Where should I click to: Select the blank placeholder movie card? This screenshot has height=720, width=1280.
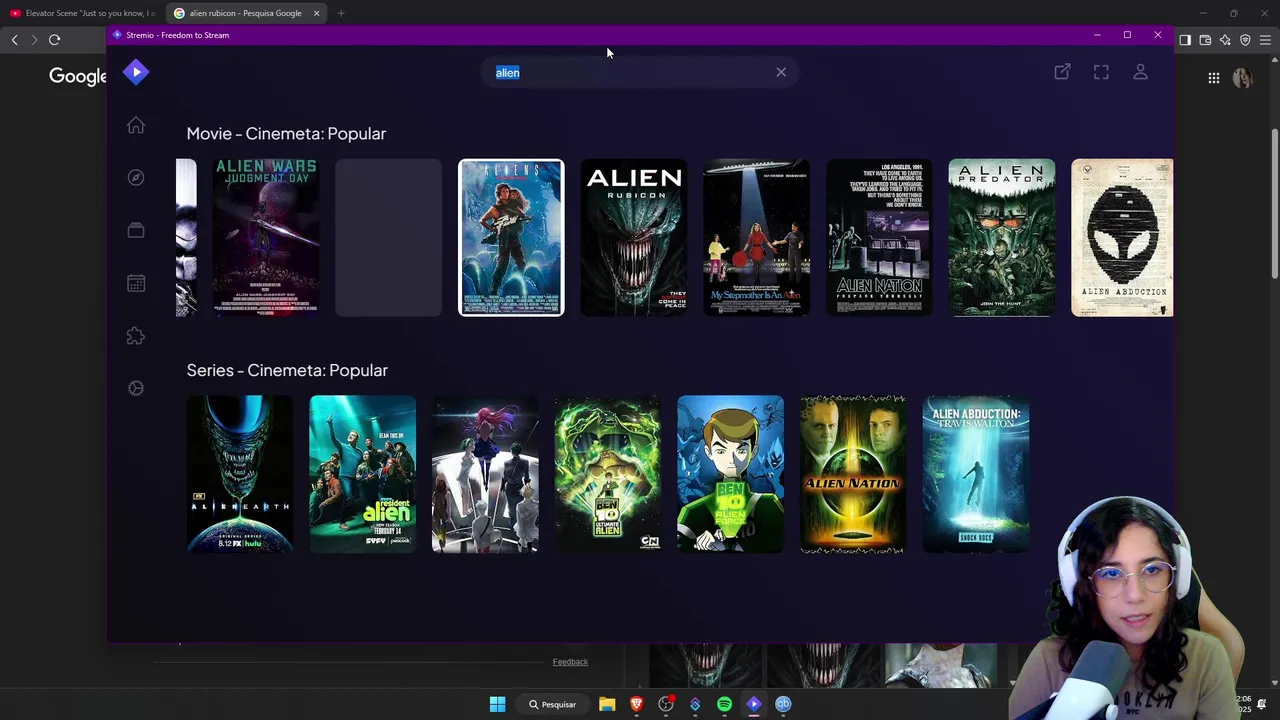pyautogui.click(x=388, y=238)
